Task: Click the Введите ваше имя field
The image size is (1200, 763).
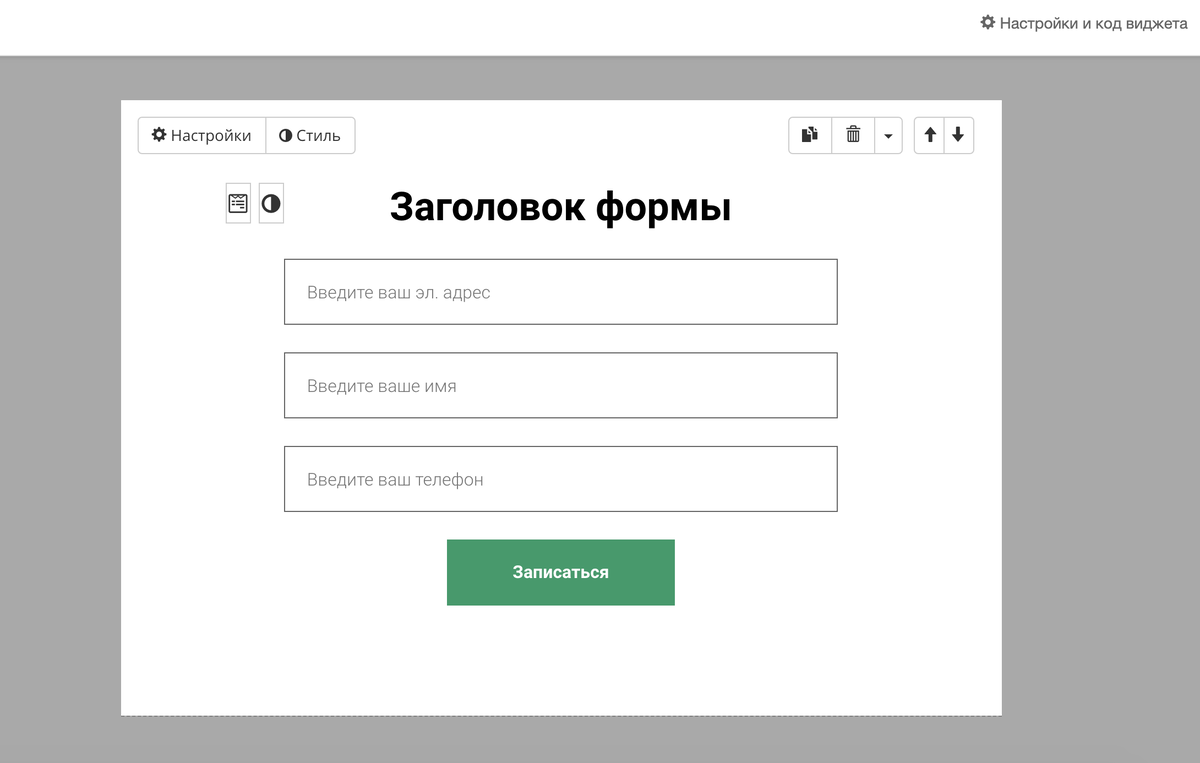Action: point(560,385)
